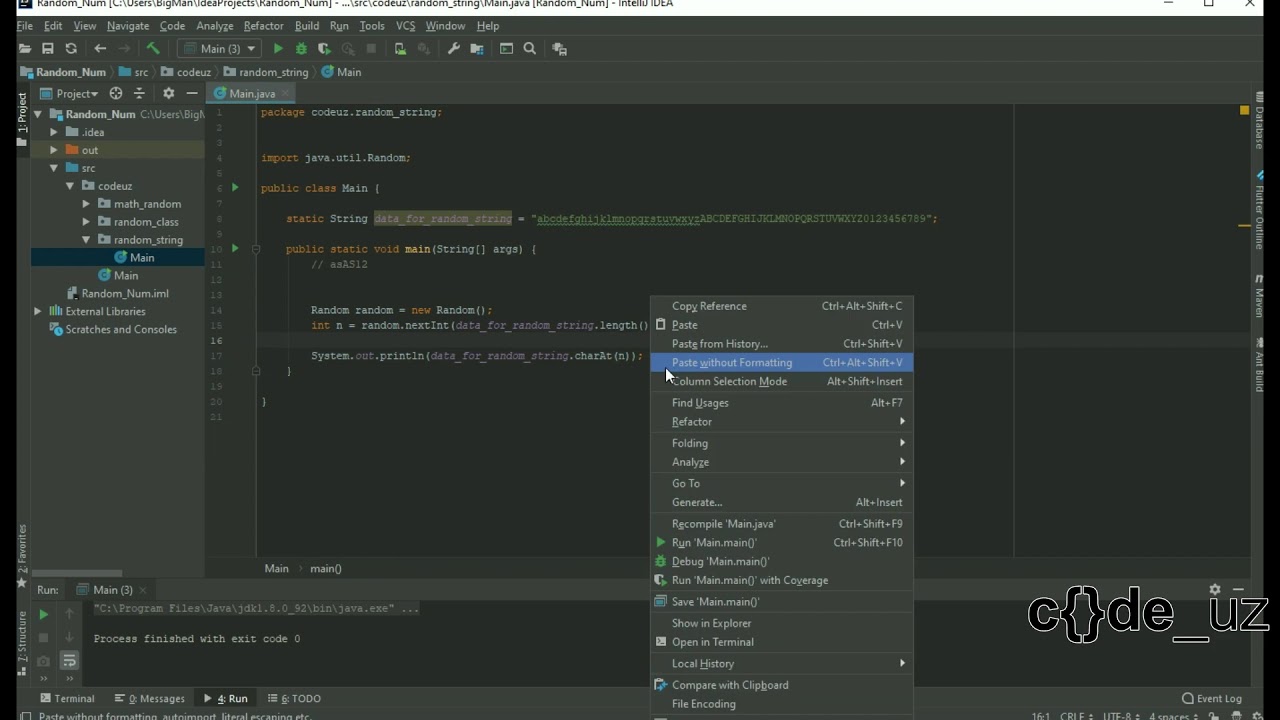Click the 0: Messages tool window button
This screenshot has width=1280, height=720.
[x=150, y=699]
